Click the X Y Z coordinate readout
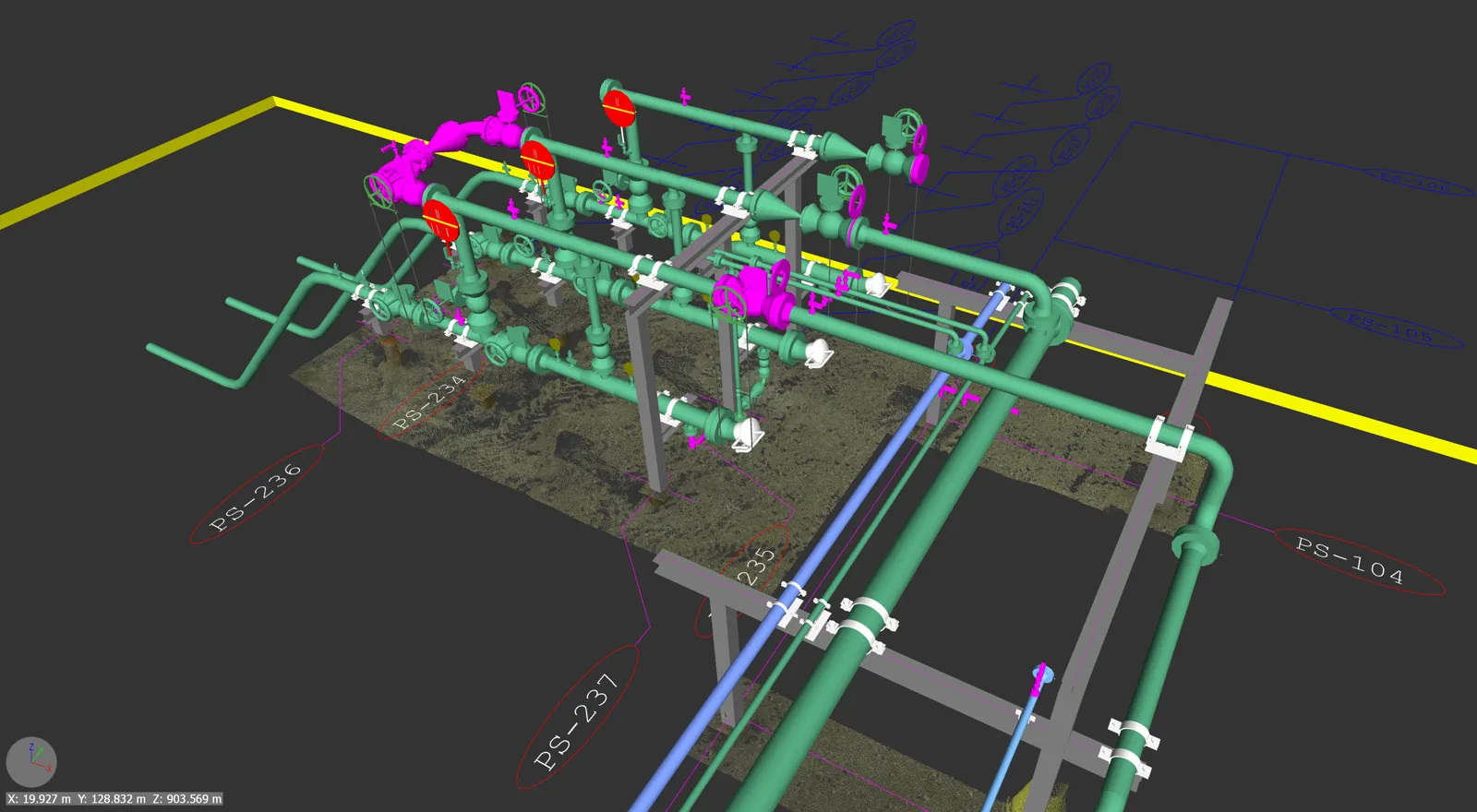Viewport: 1477px width, 812px height. tap(114, 799)
